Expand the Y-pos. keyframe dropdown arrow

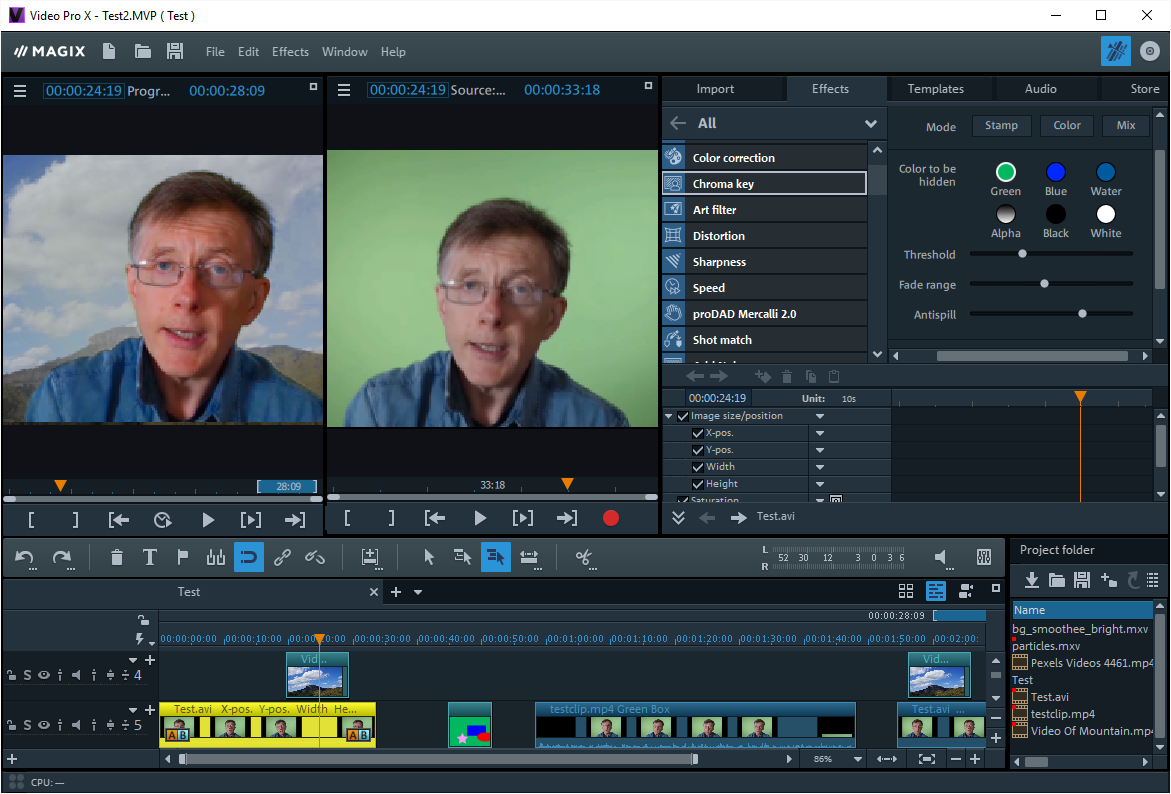pyautogui.click(x=820, y=449)
